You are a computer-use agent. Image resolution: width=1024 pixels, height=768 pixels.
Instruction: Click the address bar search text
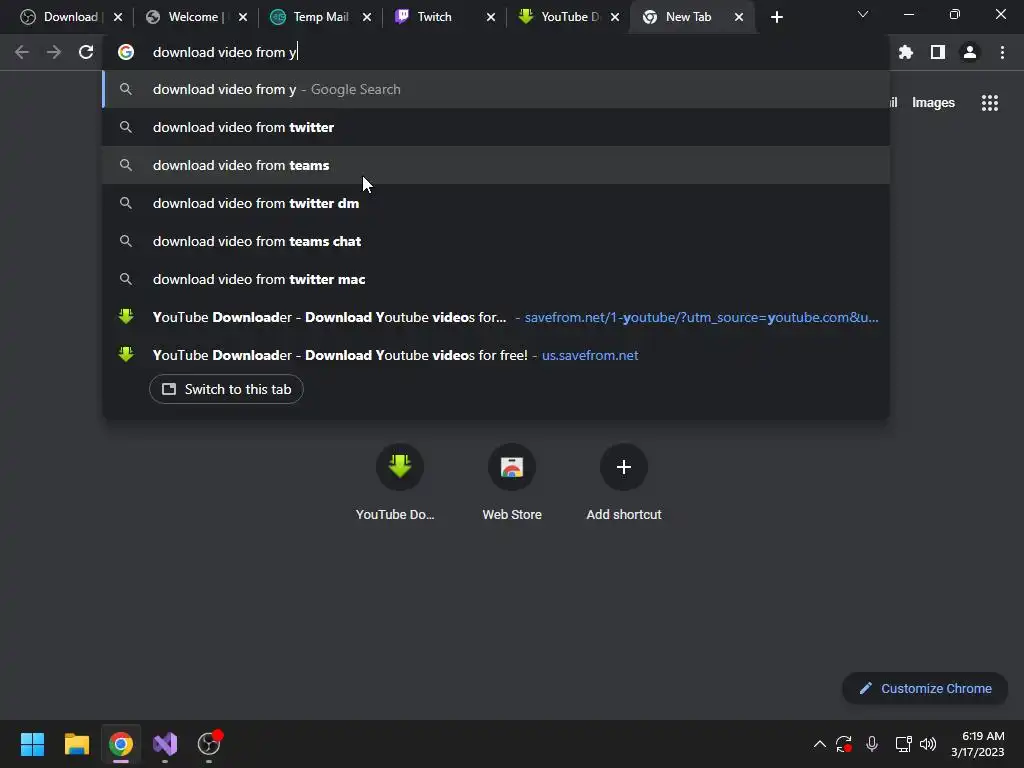(x=225, y=52)
